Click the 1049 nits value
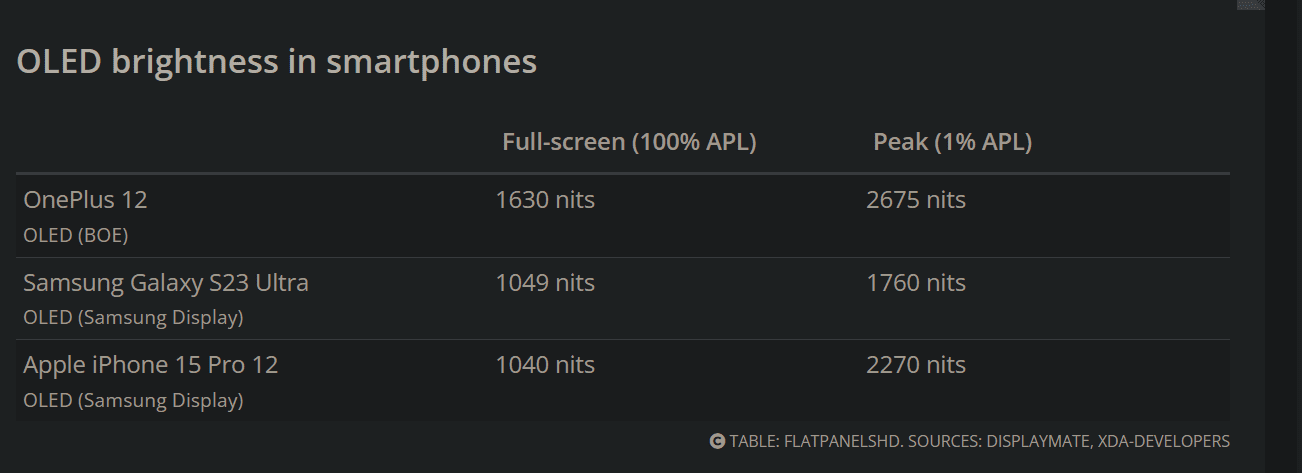 tap(545, 283)
